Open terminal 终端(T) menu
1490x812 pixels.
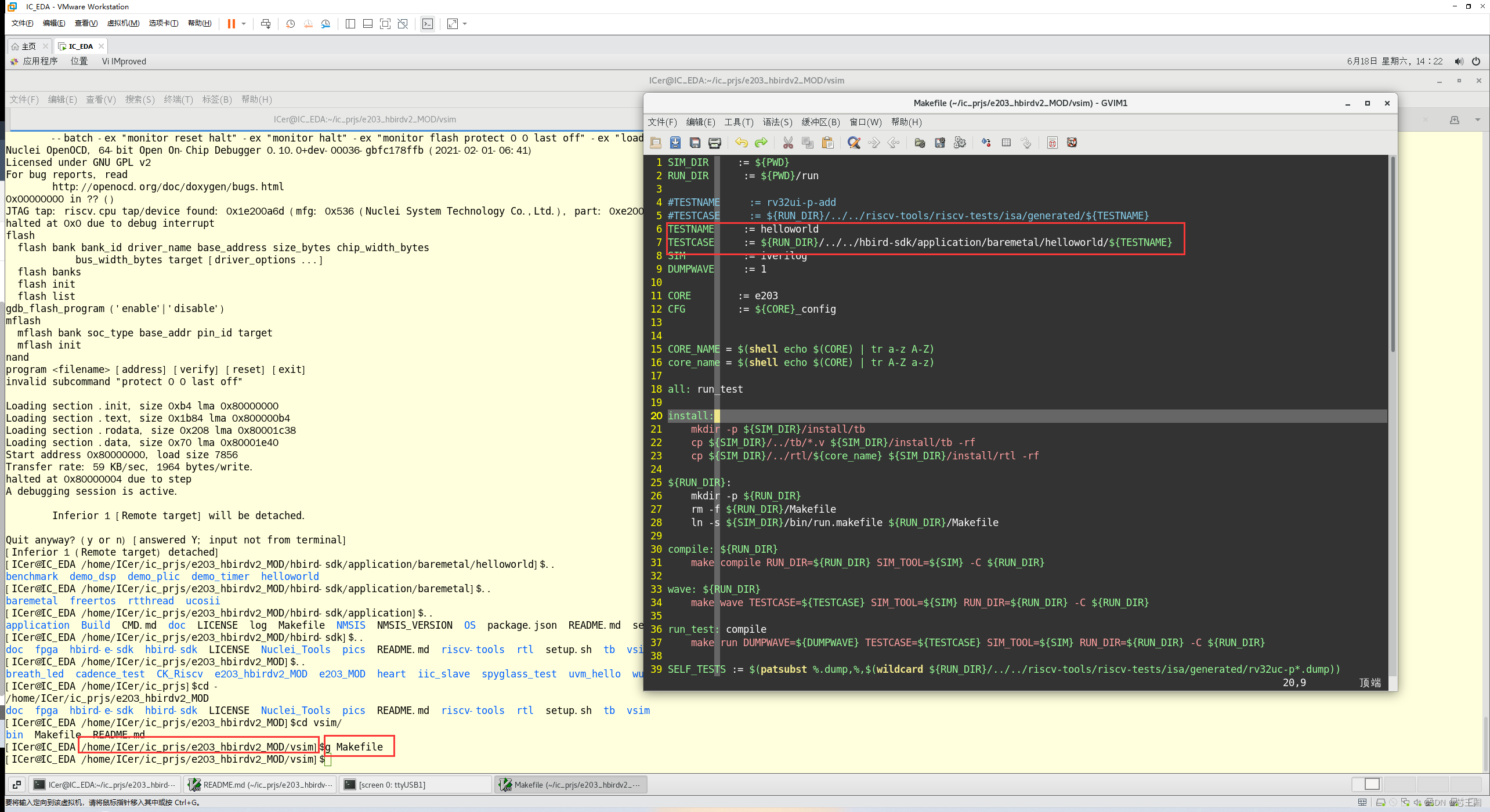(x=178, y=99)
